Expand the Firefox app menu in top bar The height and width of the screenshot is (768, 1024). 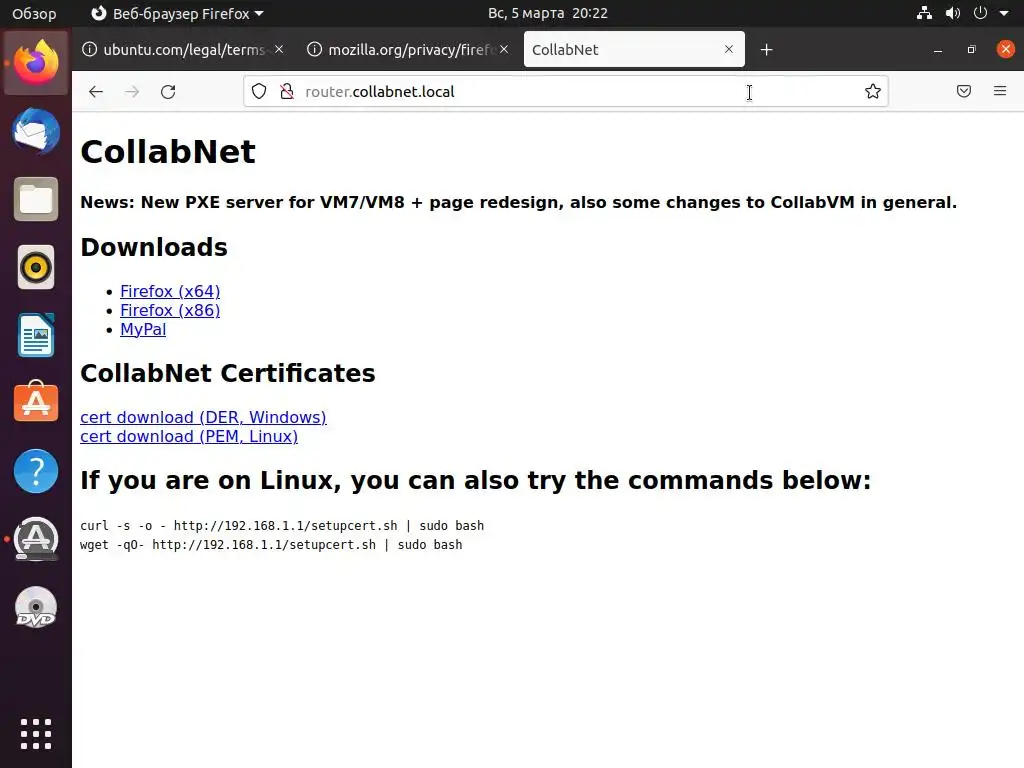click(x=177, y=13)
